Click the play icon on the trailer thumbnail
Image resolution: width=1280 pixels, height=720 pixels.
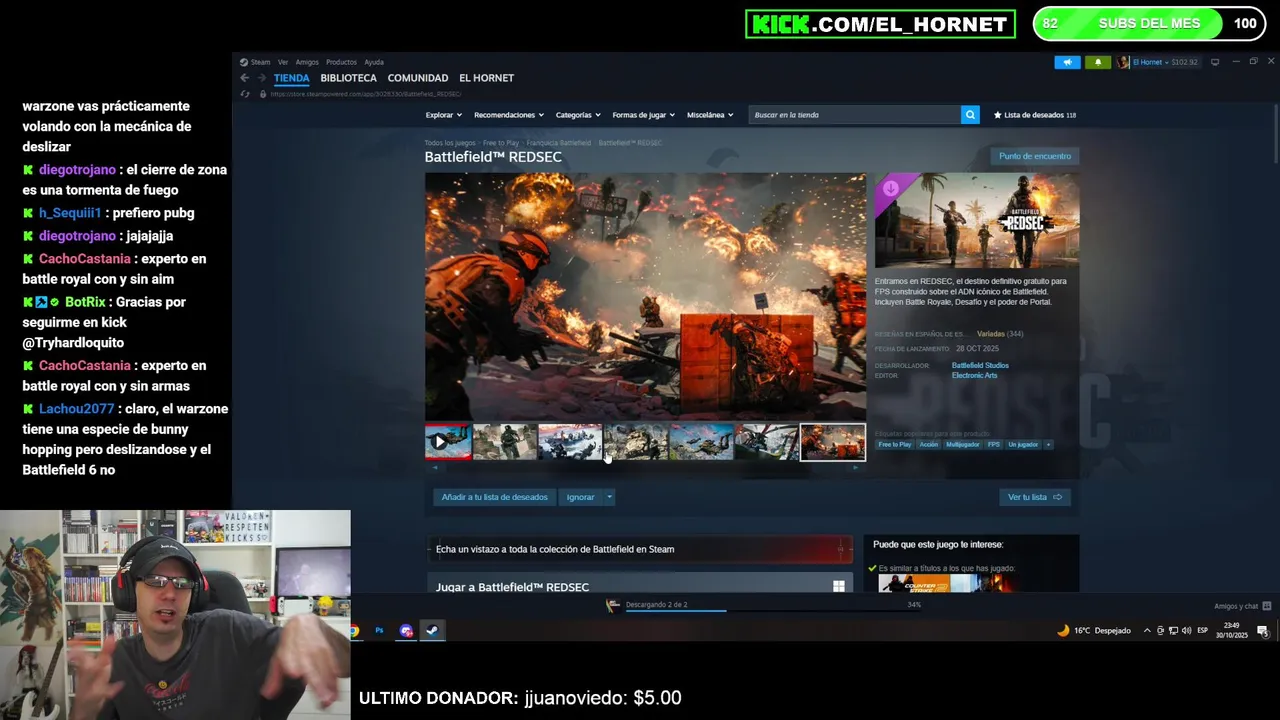tap(440, 442)
